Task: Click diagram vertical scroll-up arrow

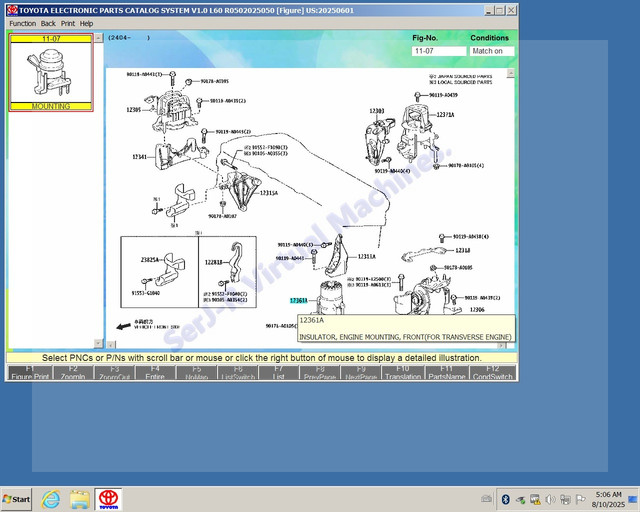Action: (510, 73)
